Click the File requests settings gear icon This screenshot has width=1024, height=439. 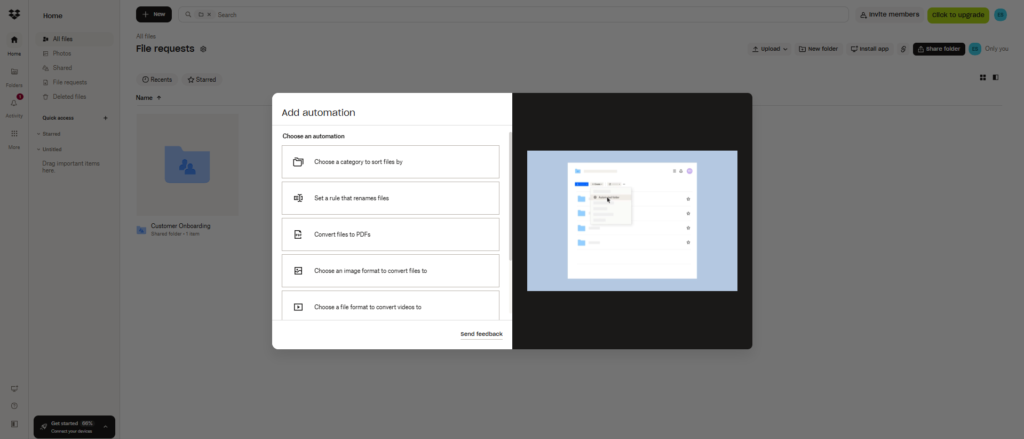point(203,48)
